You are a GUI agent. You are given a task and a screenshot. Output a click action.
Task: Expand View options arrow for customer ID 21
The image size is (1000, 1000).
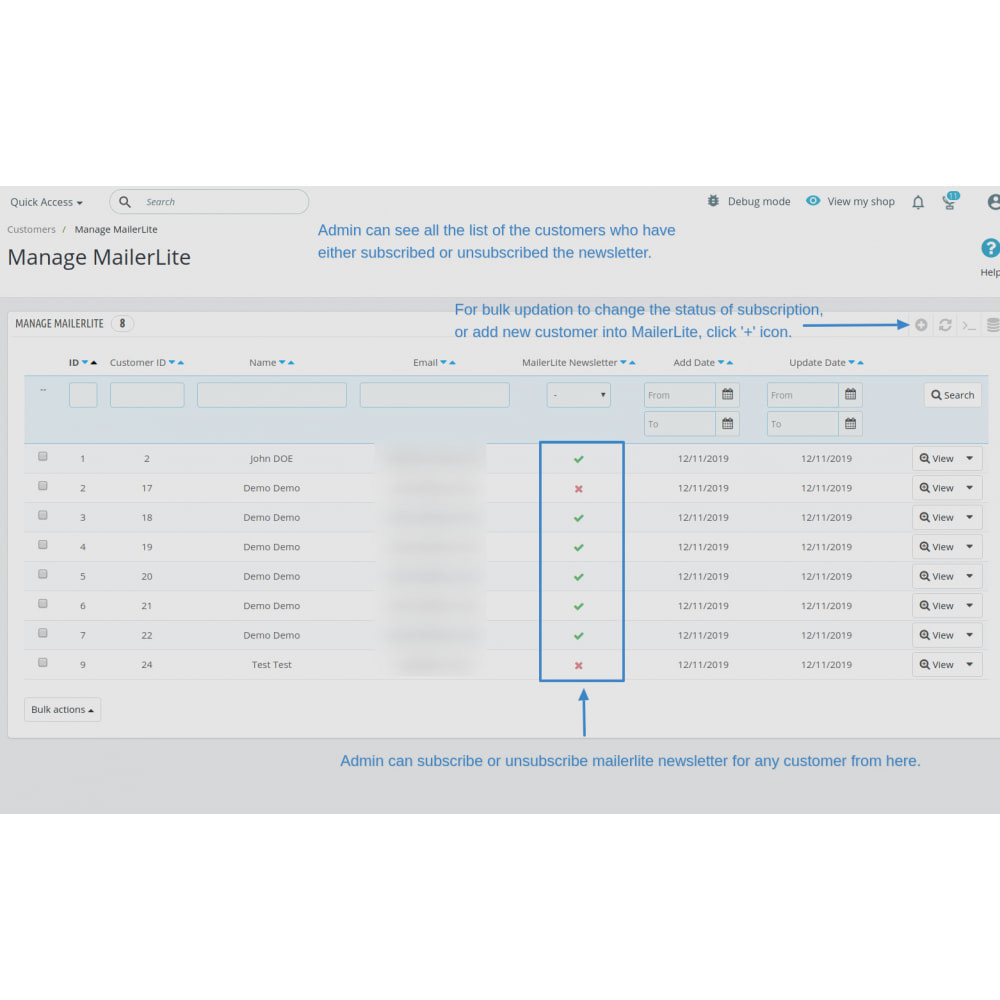tap(969, 606)
